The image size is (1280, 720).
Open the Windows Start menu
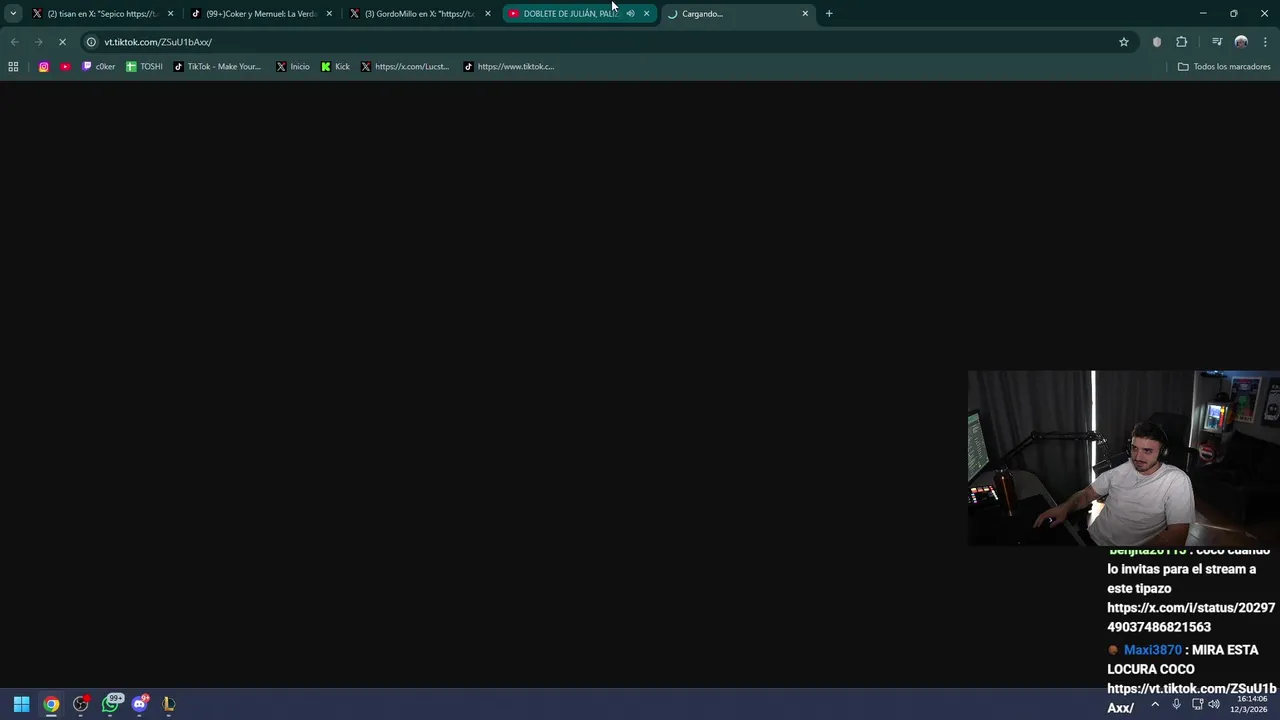pyautogui.click(x=21, y=704)
